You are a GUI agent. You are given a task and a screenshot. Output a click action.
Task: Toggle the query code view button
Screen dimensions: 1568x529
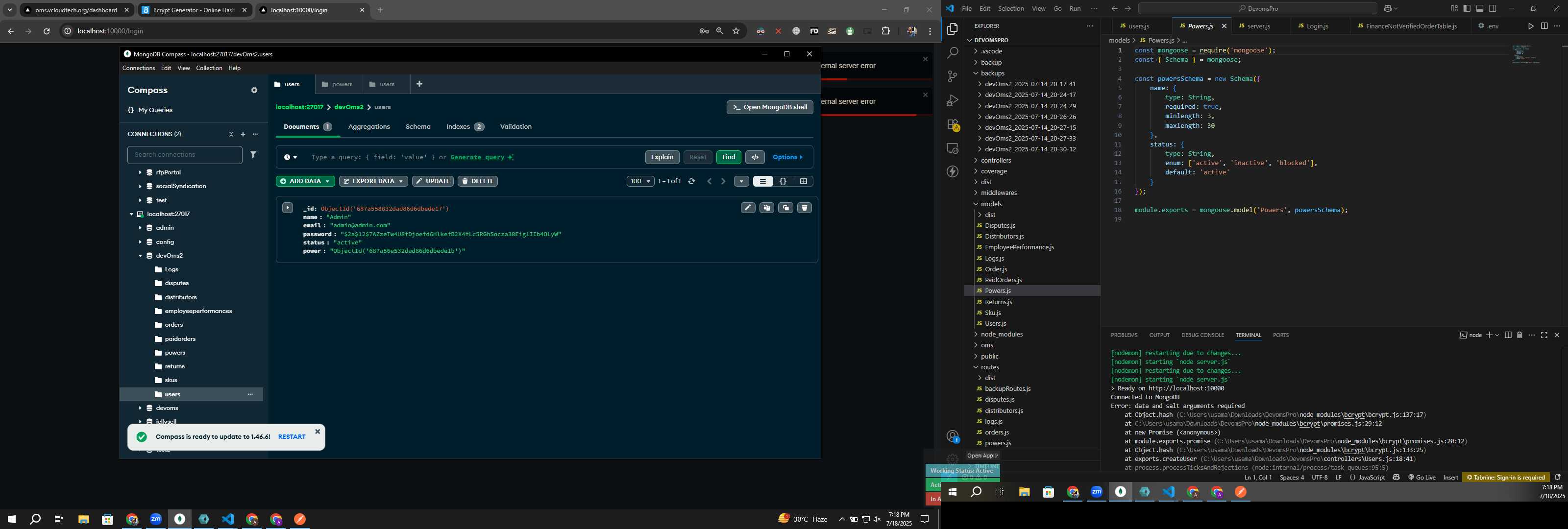click(756, 157)
